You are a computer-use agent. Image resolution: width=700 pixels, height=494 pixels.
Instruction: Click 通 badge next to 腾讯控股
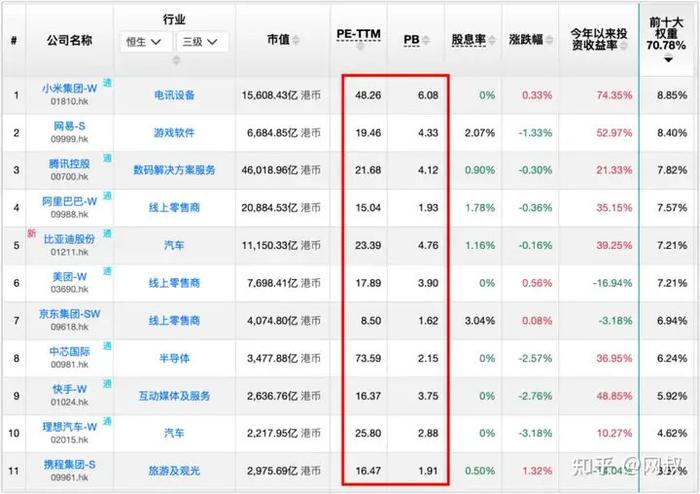coord(107,158)
